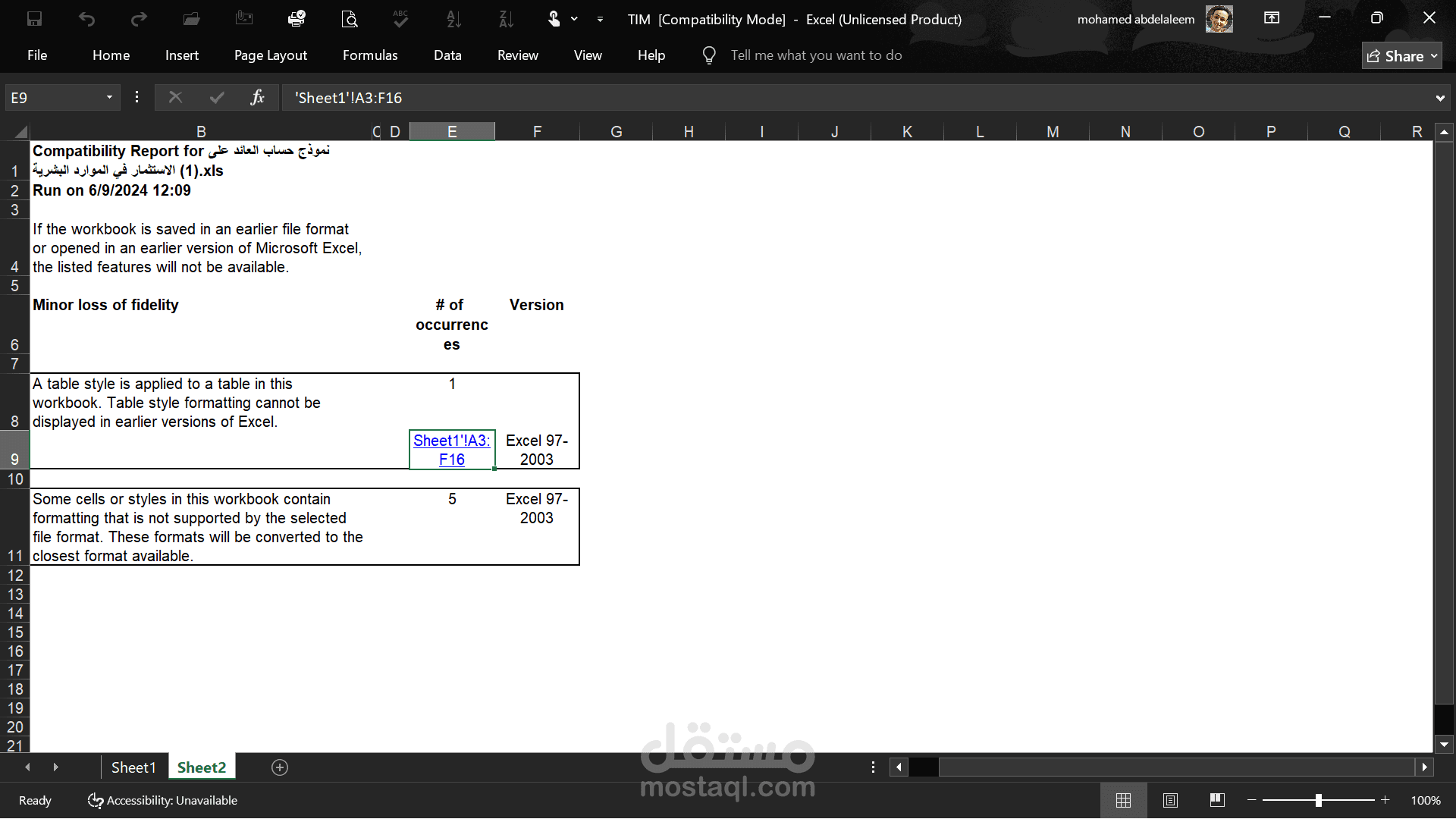This screenshot has width=1456, height=819.
Task: Click the Sort Z to A icon
Action: (506, 19)
